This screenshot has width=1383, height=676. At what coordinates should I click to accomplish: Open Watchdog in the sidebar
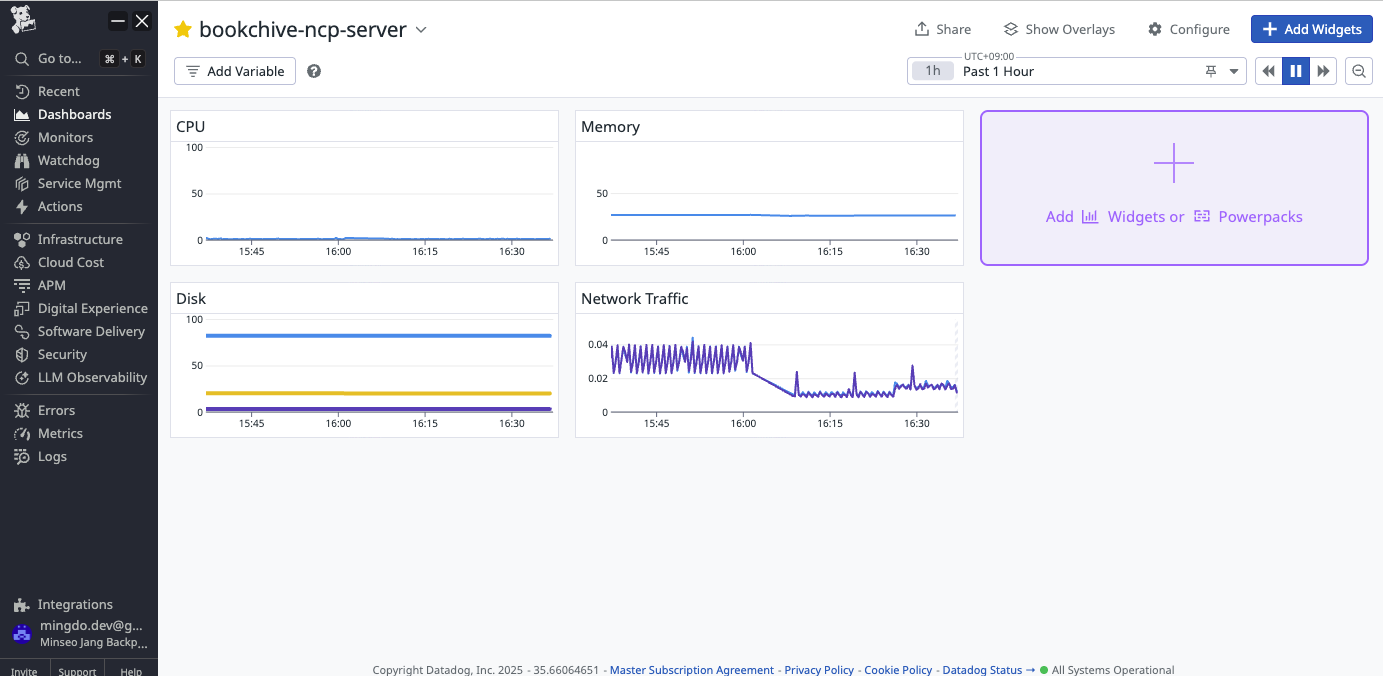(68, 160)
